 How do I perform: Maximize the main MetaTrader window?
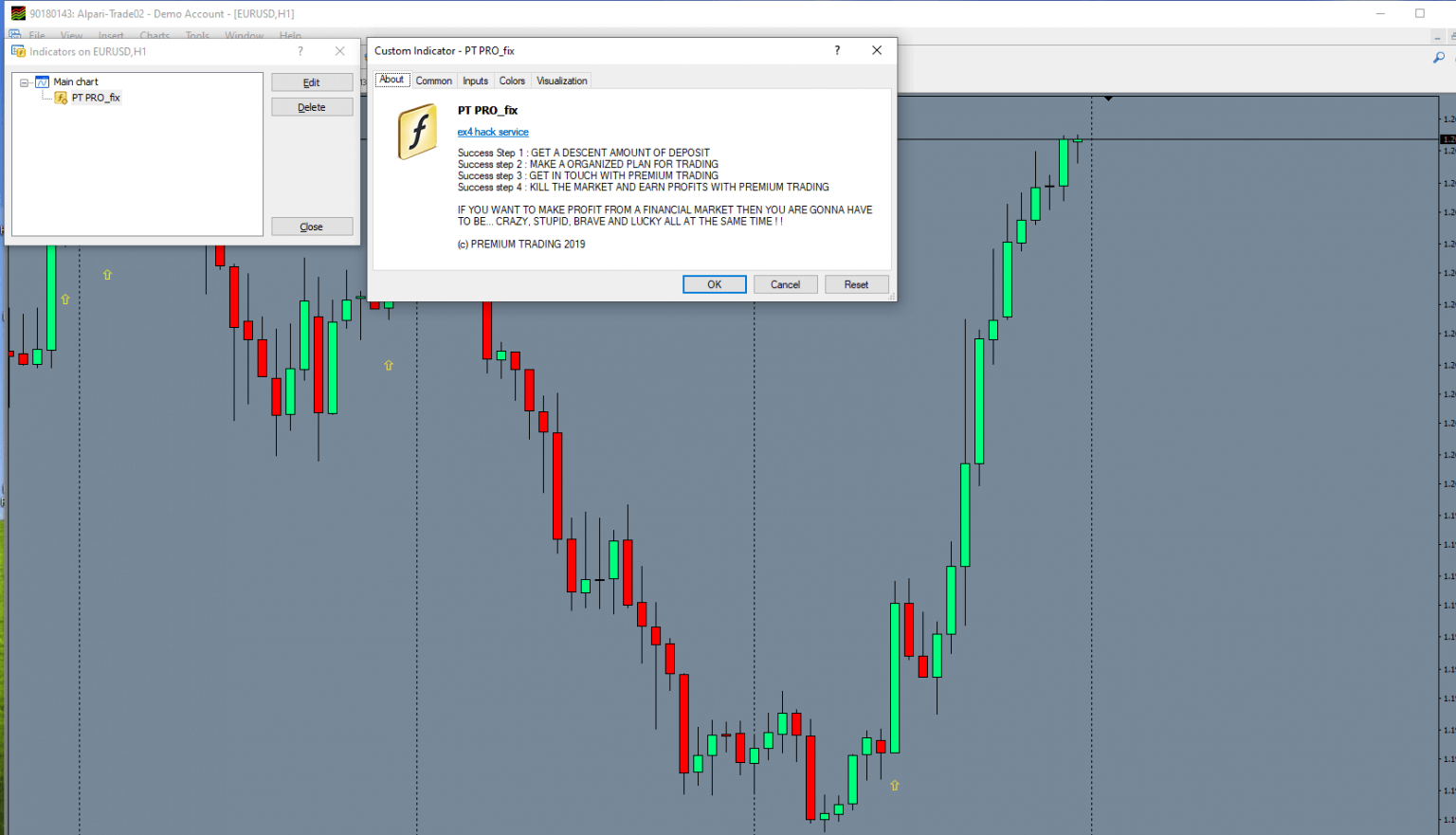(x=1420, y=13)
